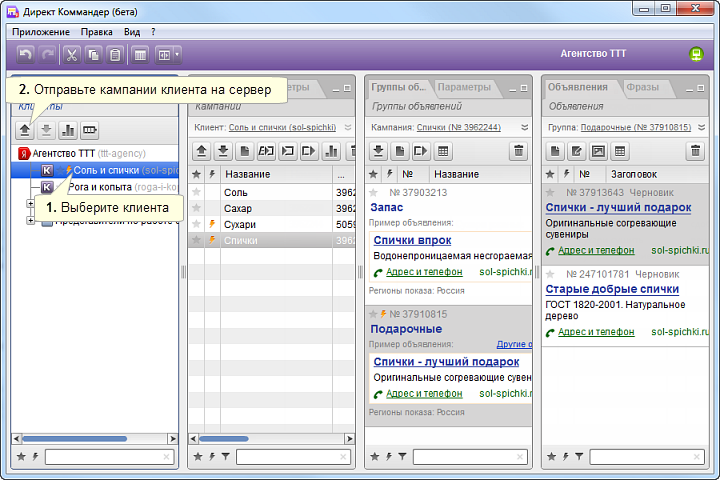This screenshot has height=480, width=720.
Task: Star the ad № 247101781 Черновик
Action: point(550,274)
